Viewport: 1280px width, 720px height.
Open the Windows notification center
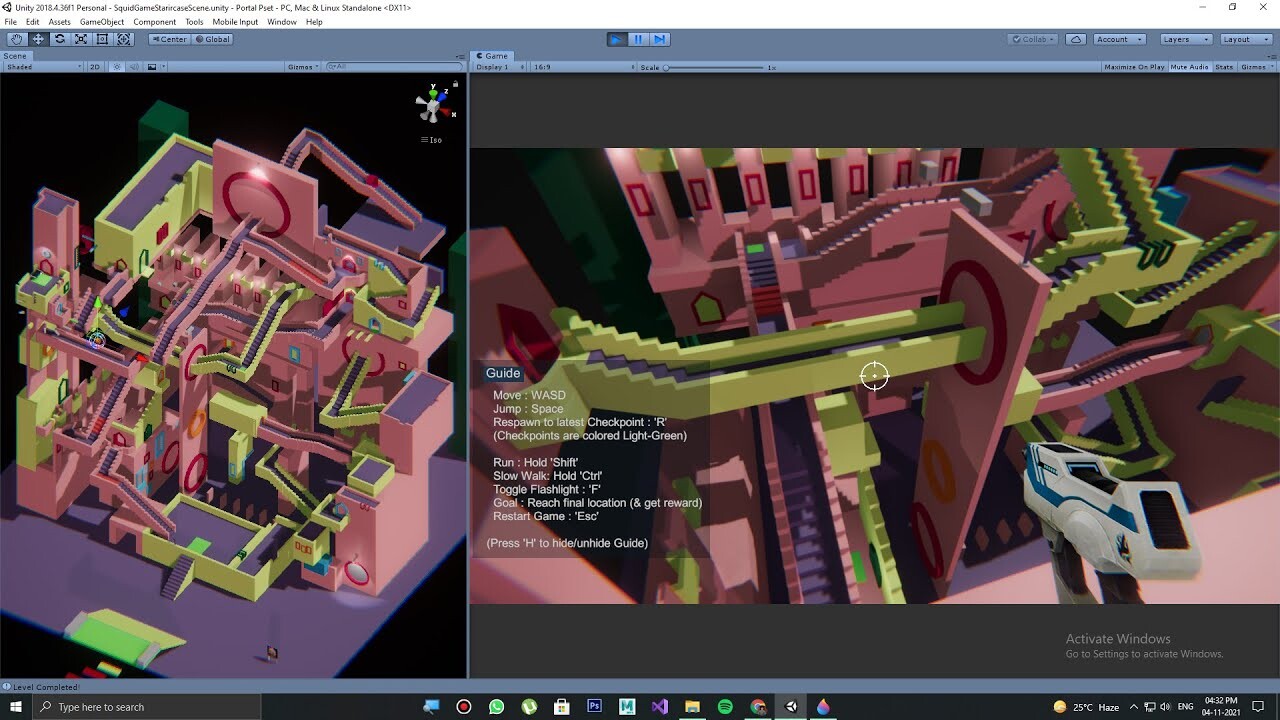[1260, 707]
